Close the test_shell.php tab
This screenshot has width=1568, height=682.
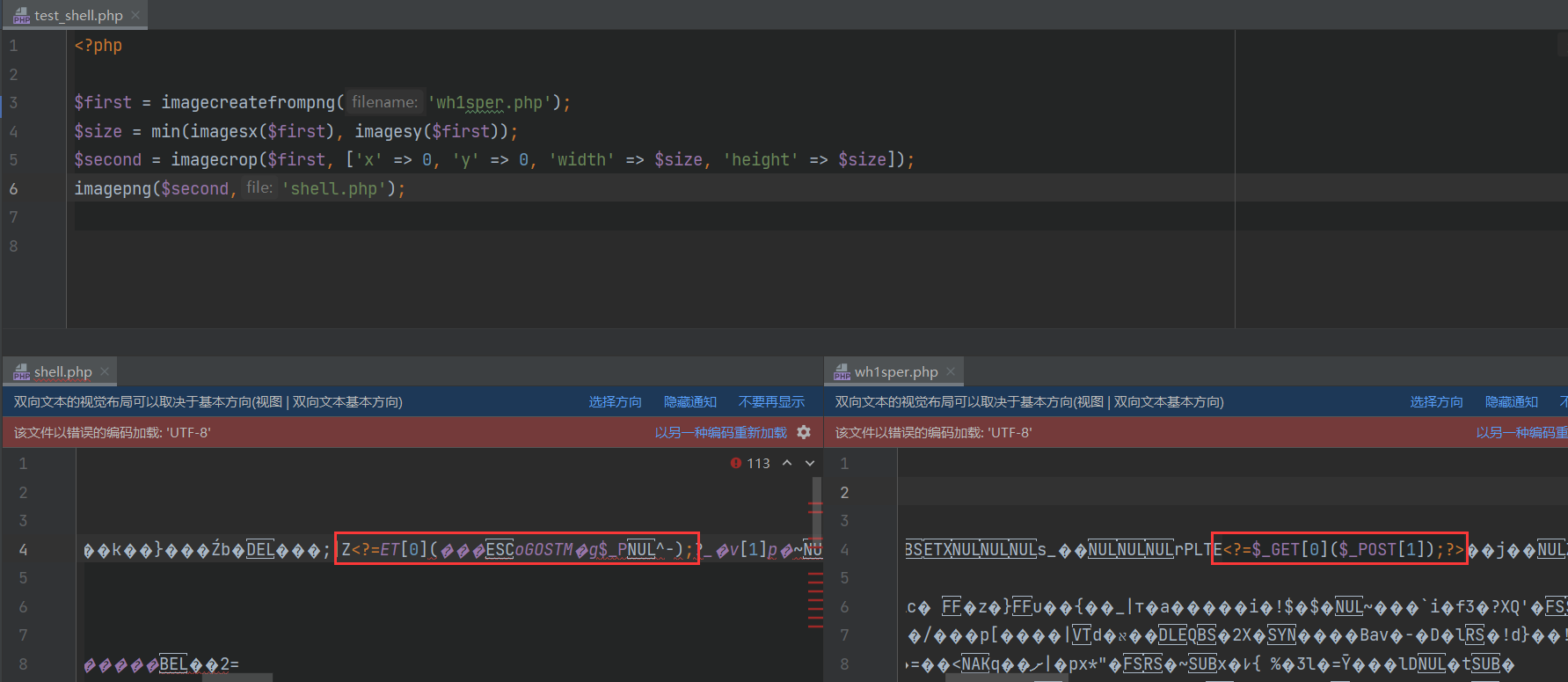135,15
